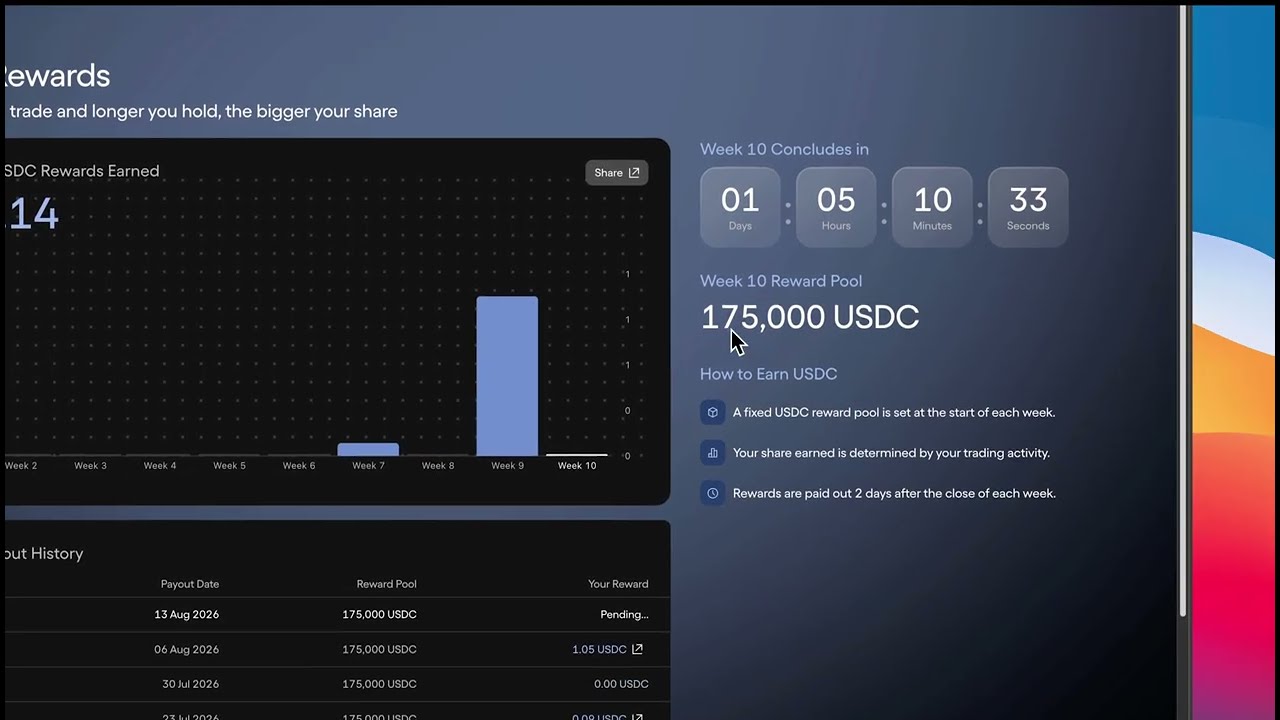The width and height of the screenshot is (1280, 720).
Task: Click the text about rewards paid out 2 days
Action: click(894, 493)
